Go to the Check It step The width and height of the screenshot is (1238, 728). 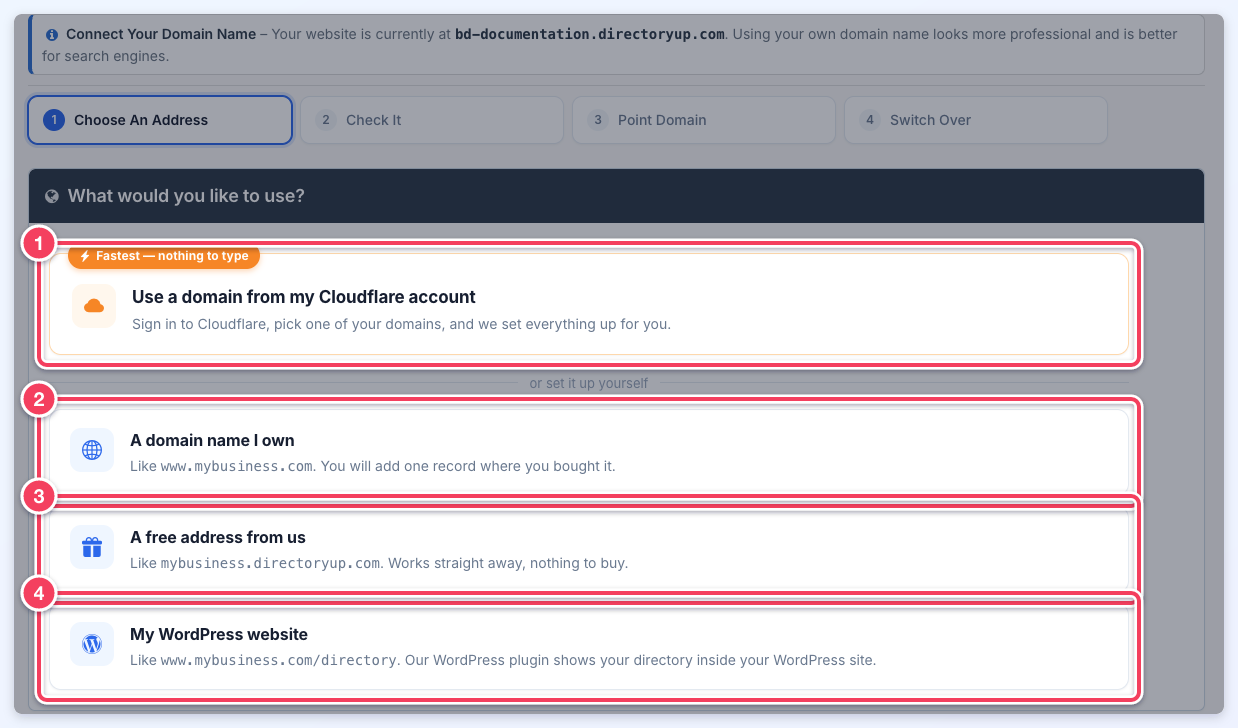[432, 120]
